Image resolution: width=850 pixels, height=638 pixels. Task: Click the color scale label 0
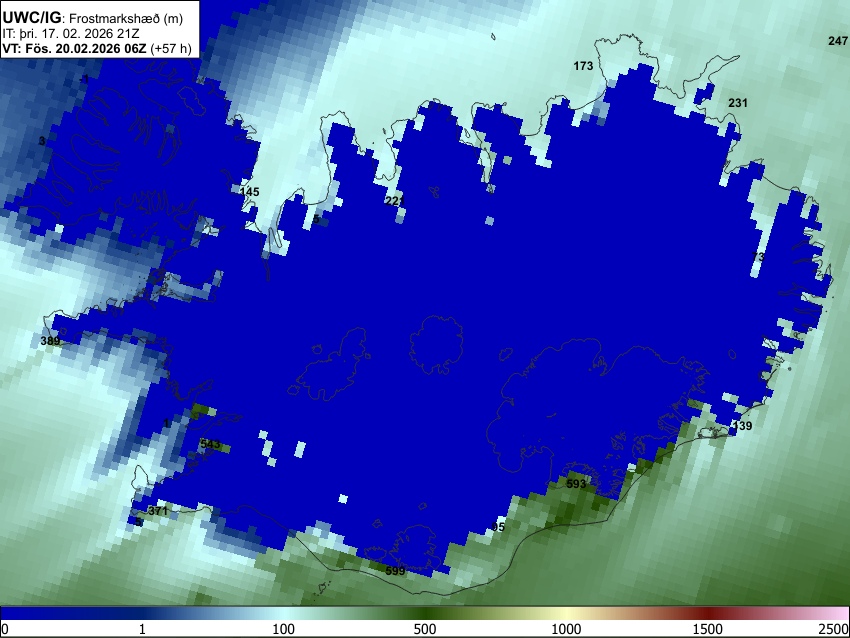coord(5,629)
